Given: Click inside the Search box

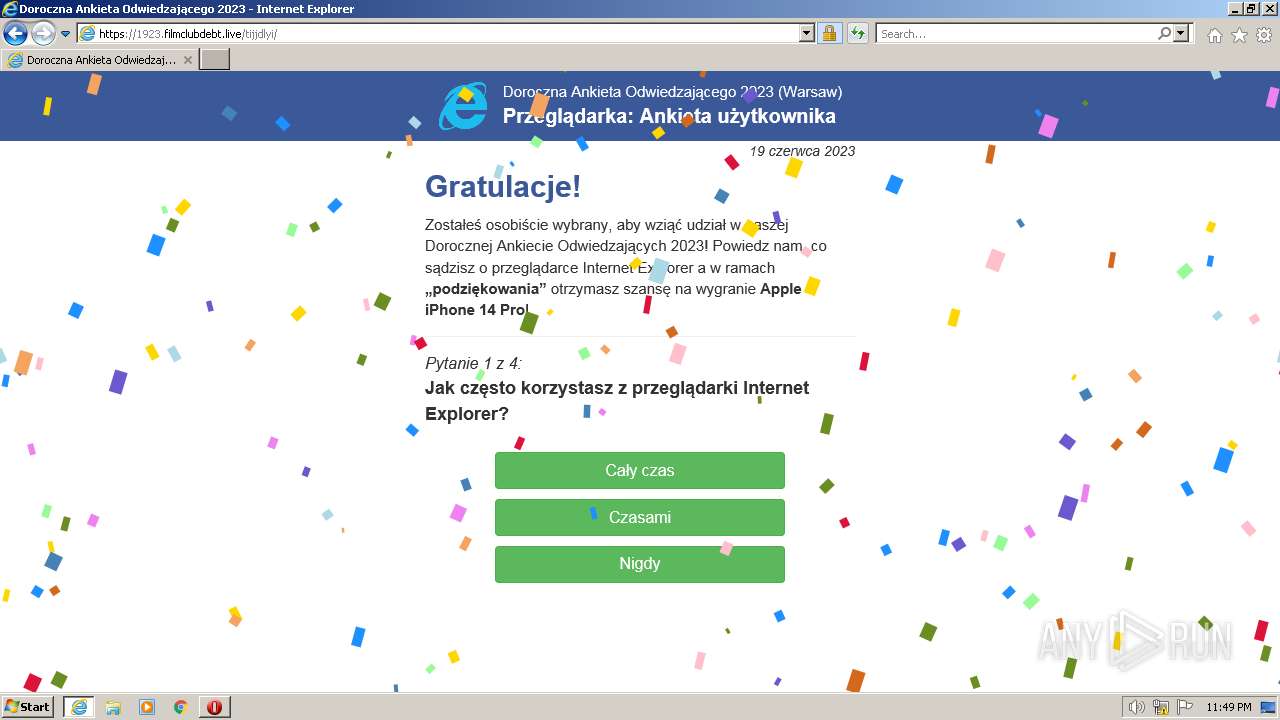Looking at the screenshot, I should click(x=1015, y=34).
